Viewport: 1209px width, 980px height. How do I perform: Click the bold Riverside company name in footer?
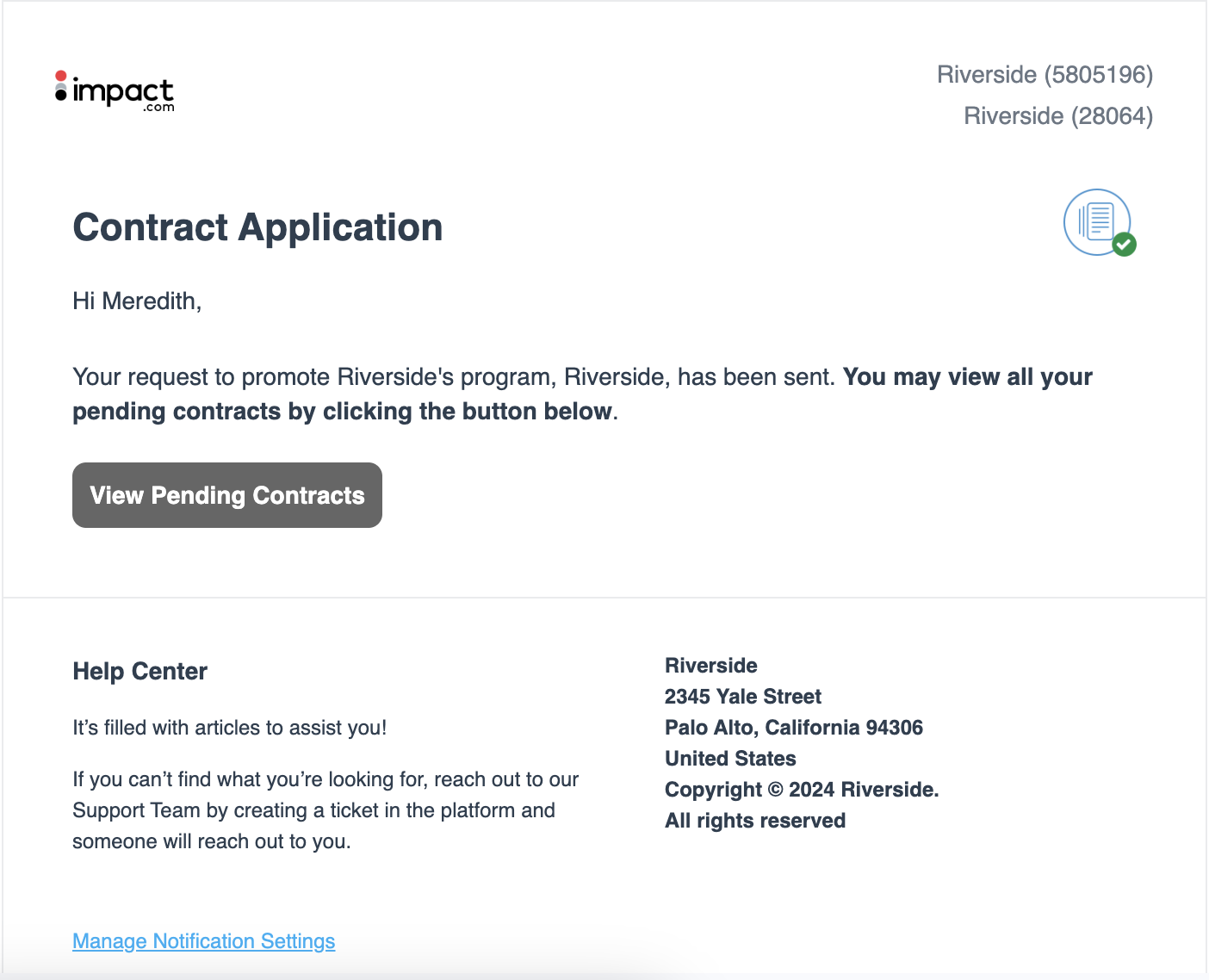point(711,666)
